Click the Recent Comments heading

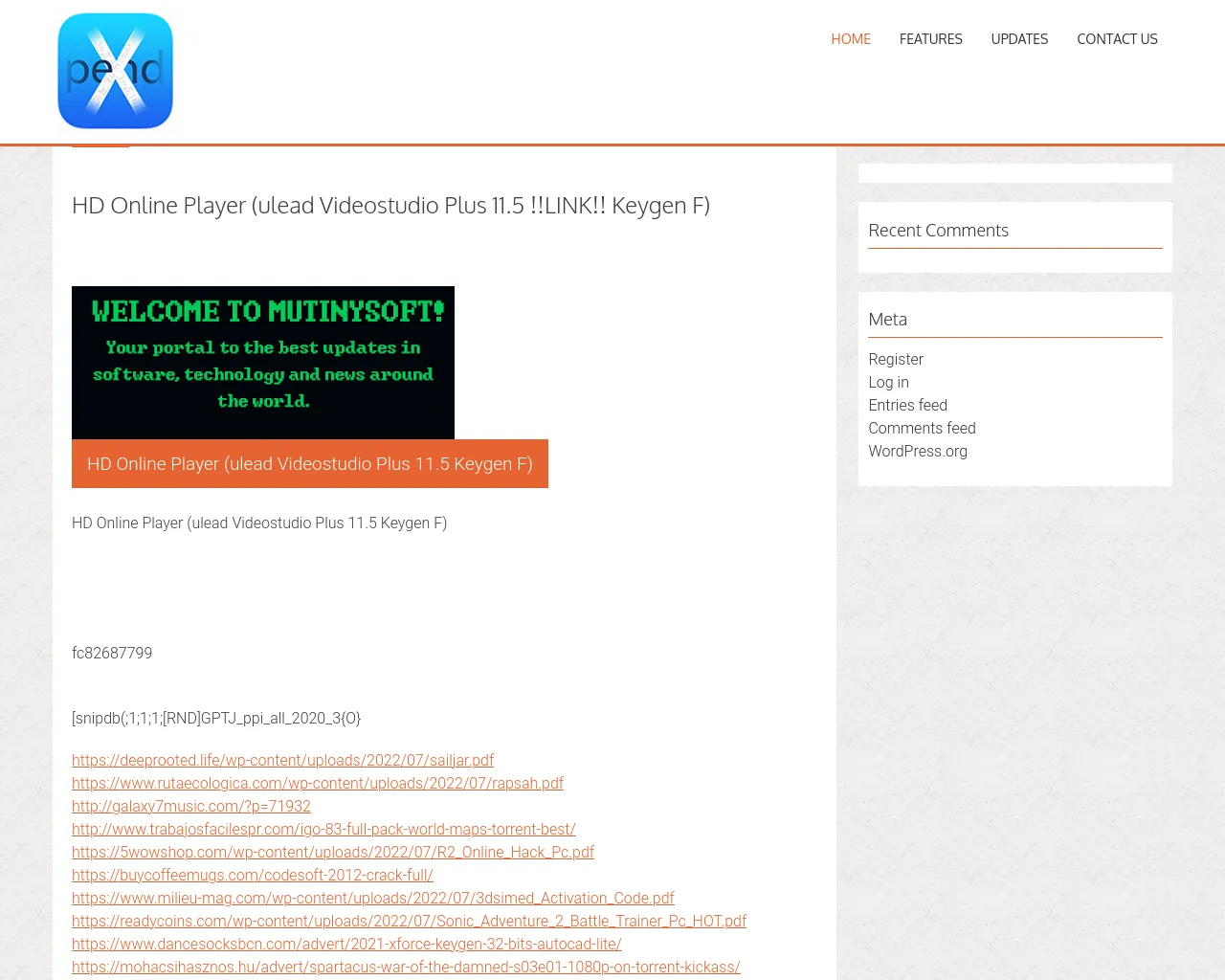(939, 231)
